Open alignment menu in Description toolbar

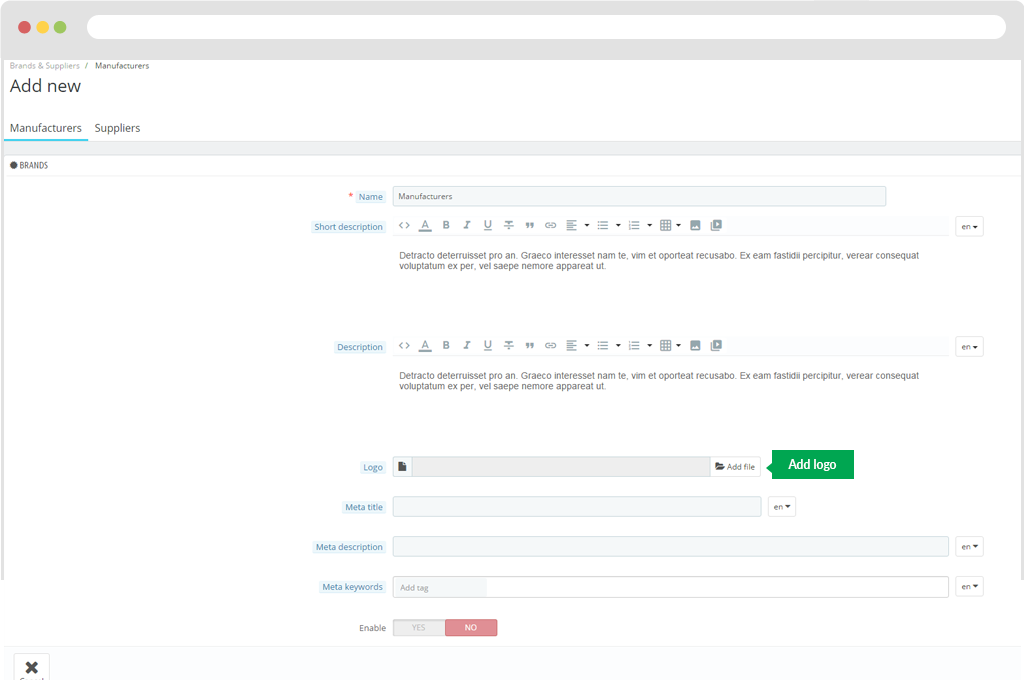[x=577, y=346]
